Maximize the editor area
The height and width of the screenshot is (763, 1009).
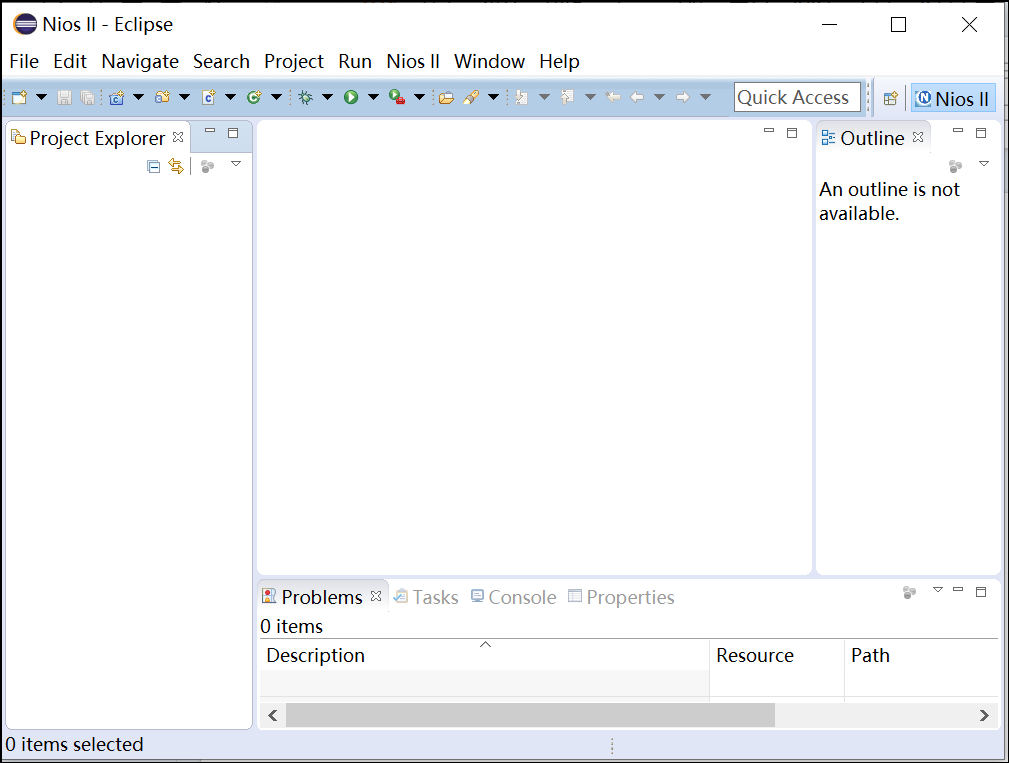[792, 133]
